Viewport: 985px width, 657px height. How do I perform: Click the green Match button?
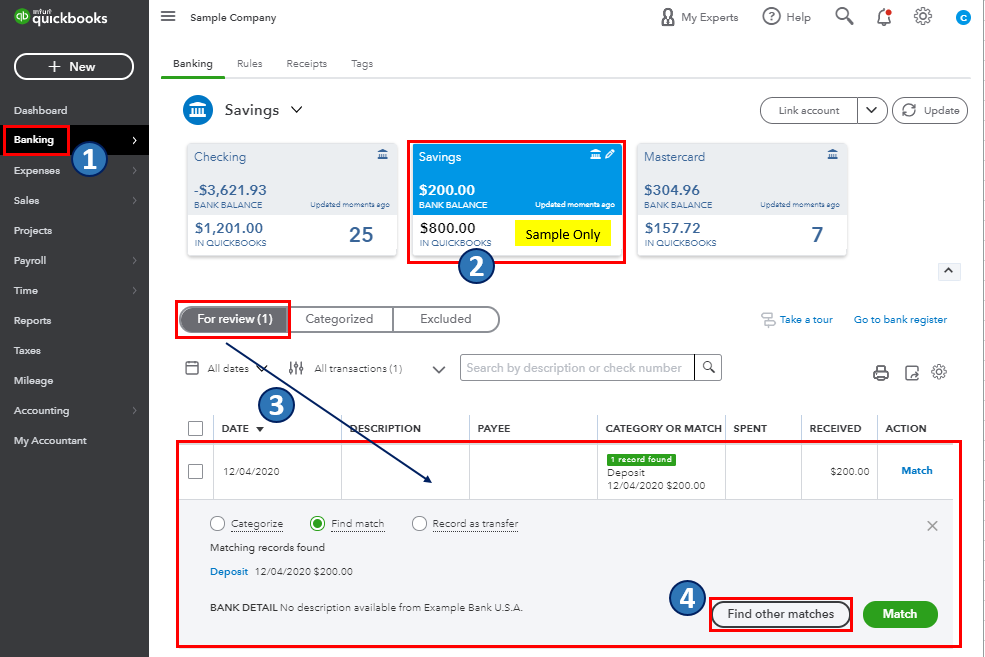899,614
